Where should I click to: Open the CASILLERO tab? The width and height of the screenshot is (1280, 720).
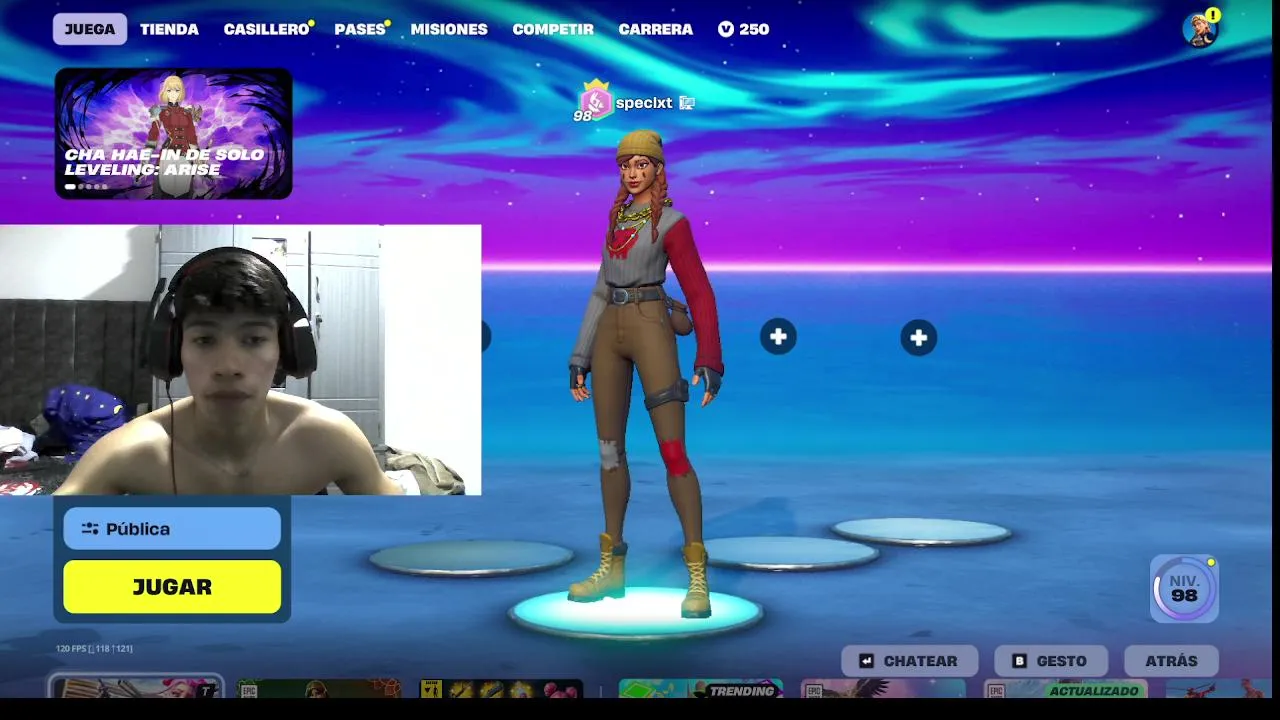coord(266,29)
